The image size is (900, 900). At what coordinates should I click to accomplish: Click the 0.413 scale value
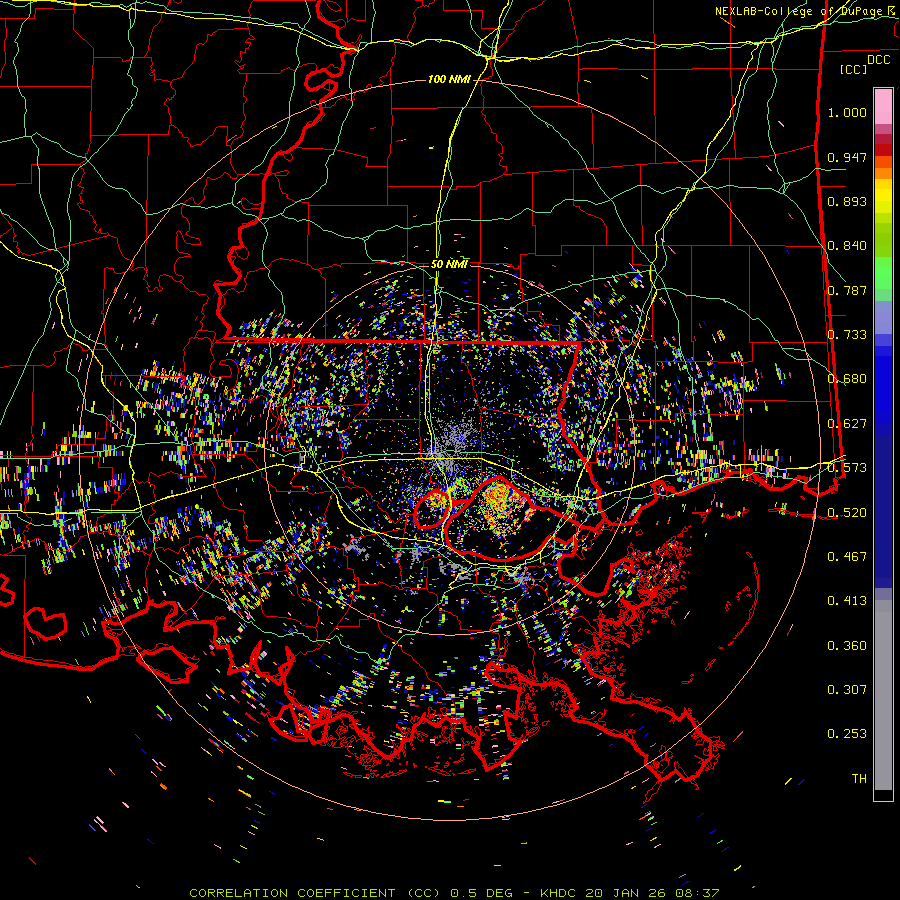point(847,601)
